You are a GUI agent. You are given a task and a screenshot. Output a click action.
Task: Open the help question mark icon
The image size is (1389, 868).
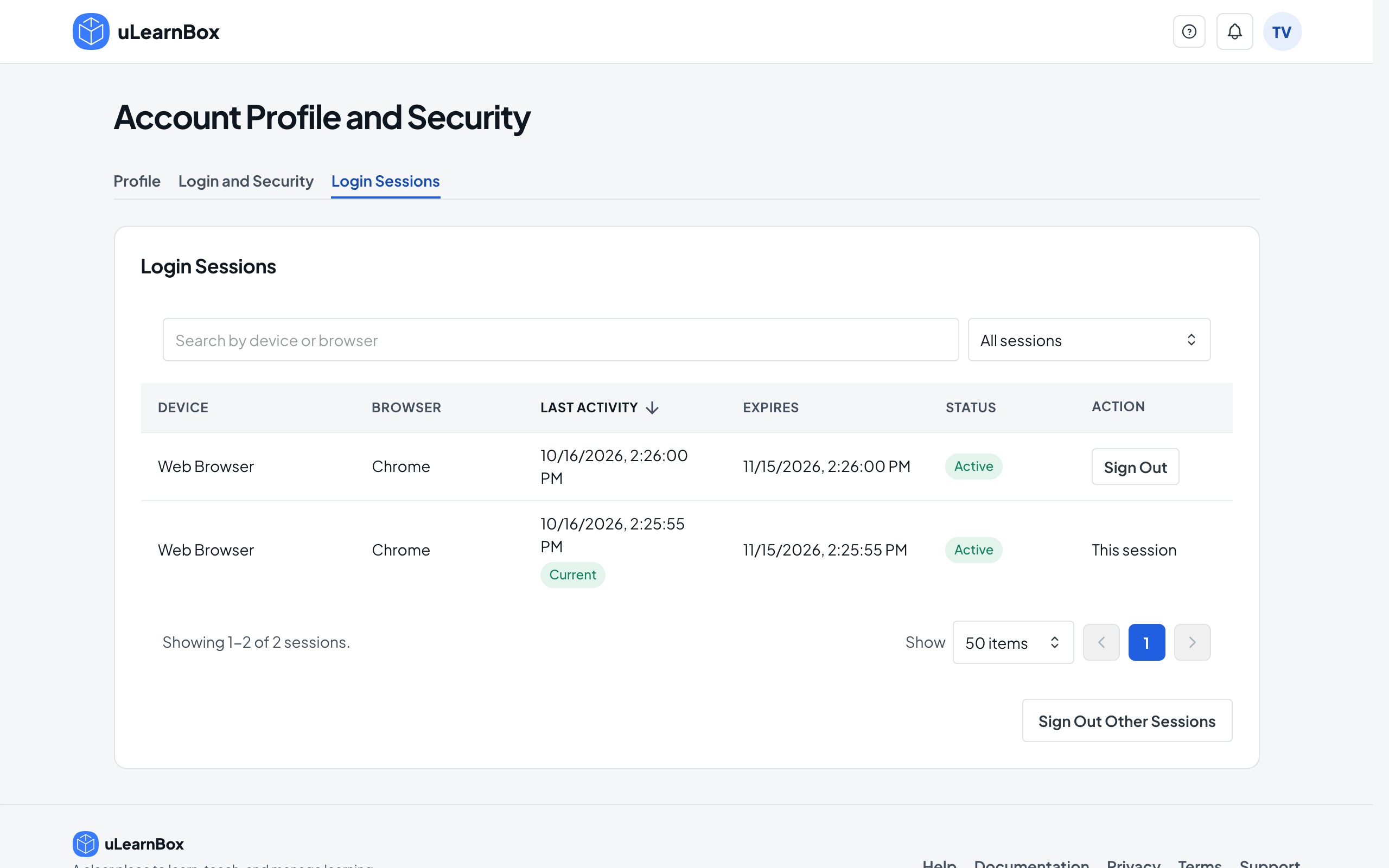pos(1189,31)
